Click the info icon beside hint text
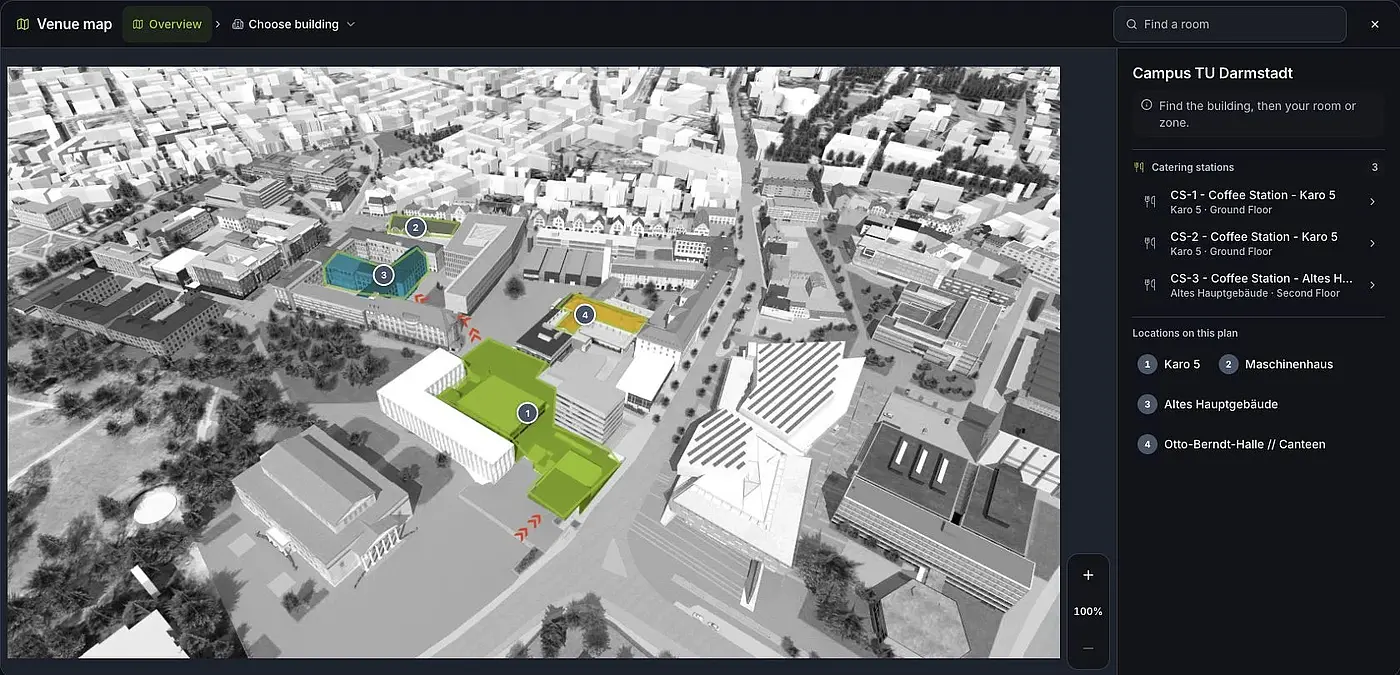 [x=1146, y=105]
